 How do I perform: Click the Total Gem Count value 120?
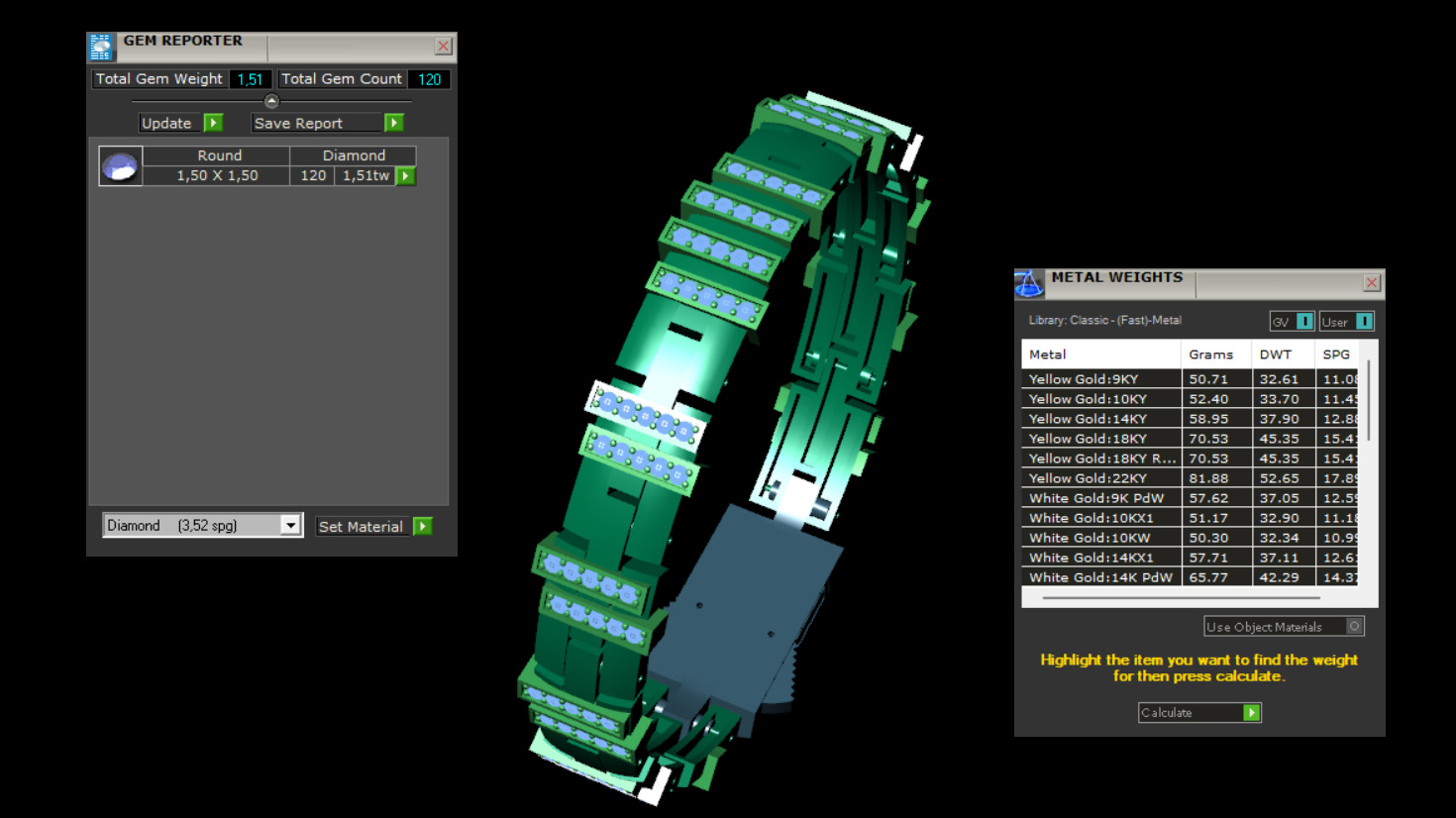tap(429, 79)
